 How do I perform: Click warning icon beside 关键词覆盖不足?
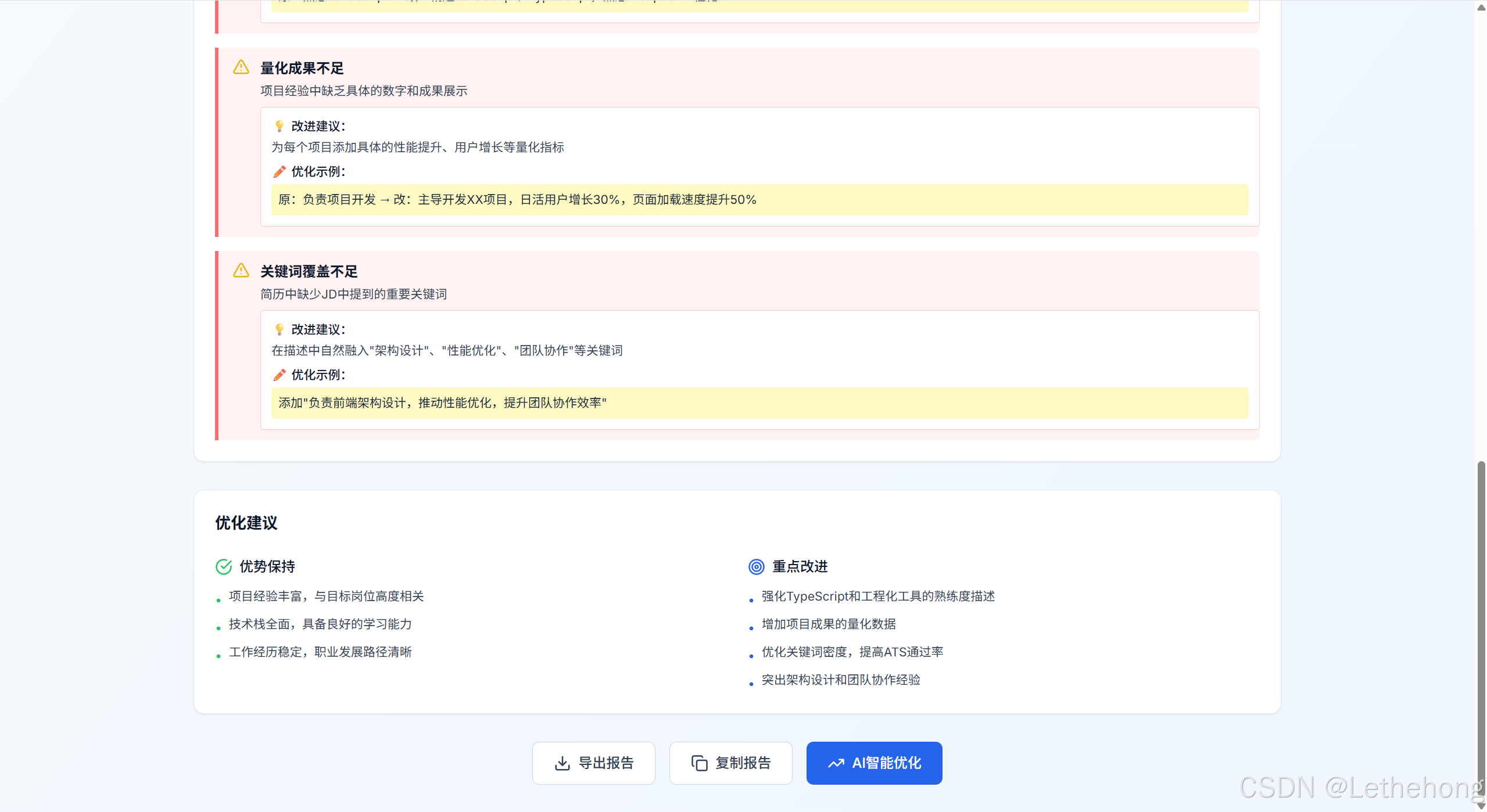point(241,271)
